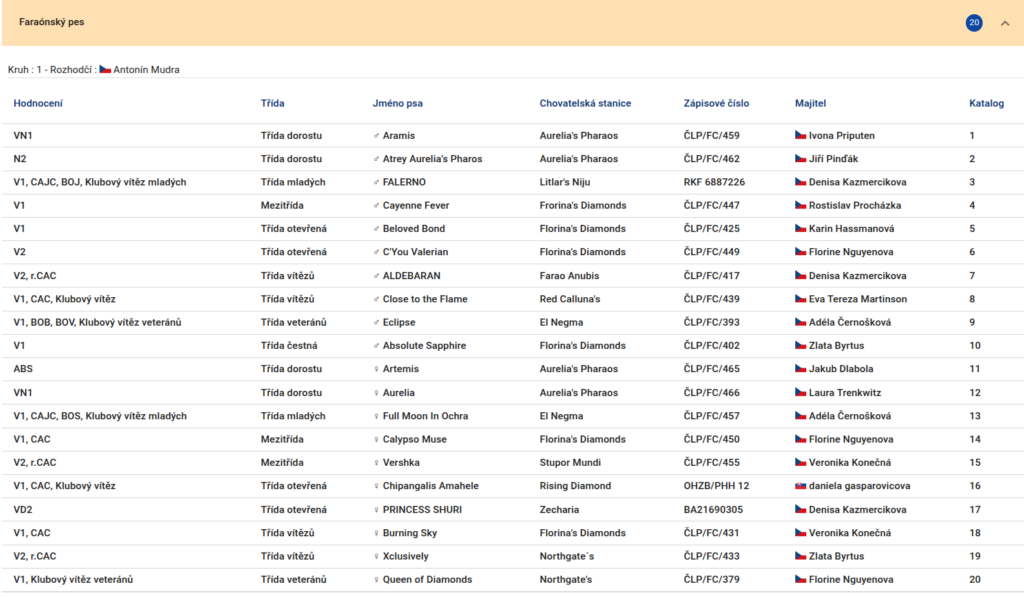The height and width of the screenshot is (597, 1024).
Task: Click the flag icon next to Jiří Pinďák
Action: (801, 159)
